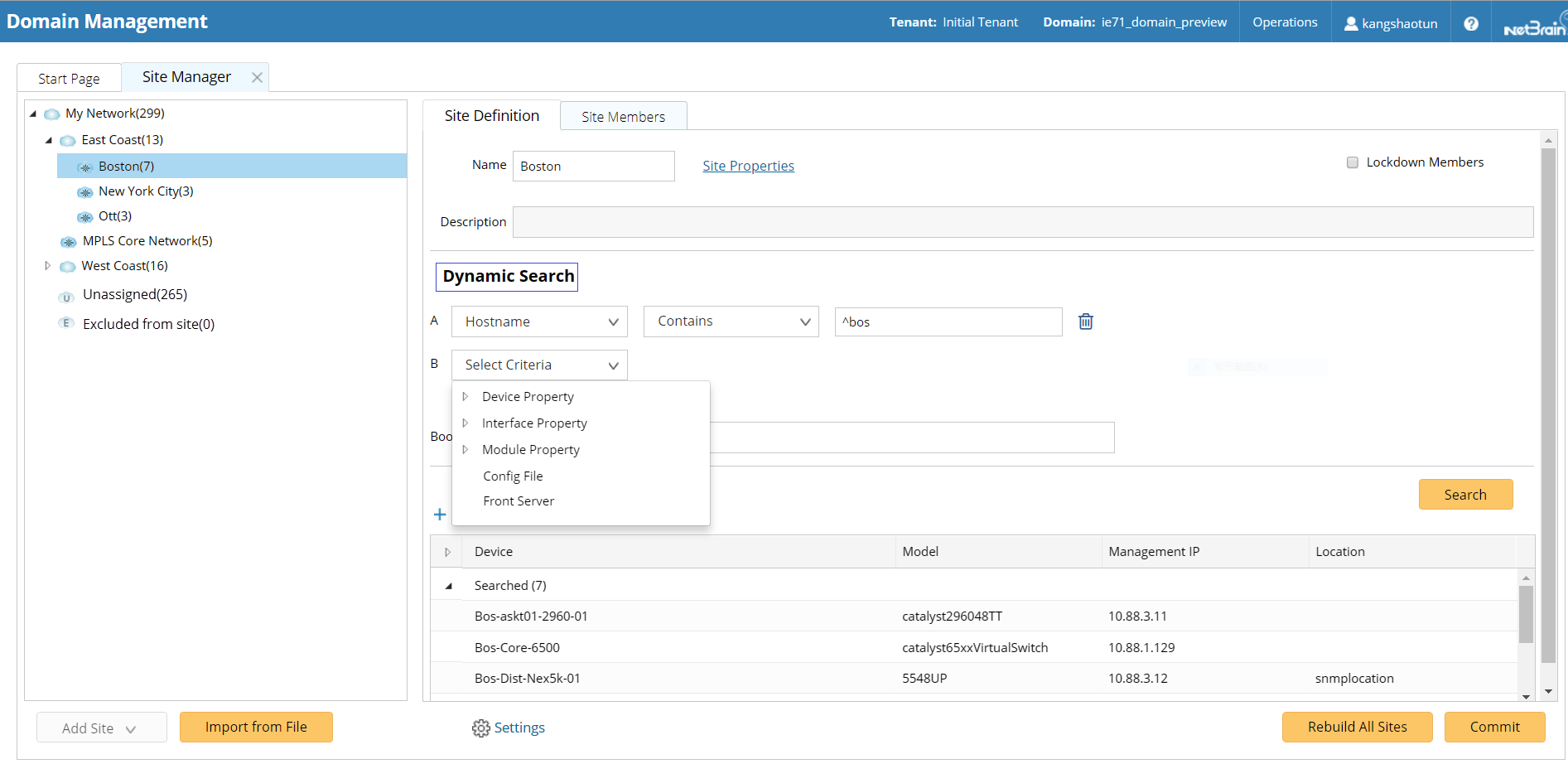Open the Site Properties link

tap(748, 166)
